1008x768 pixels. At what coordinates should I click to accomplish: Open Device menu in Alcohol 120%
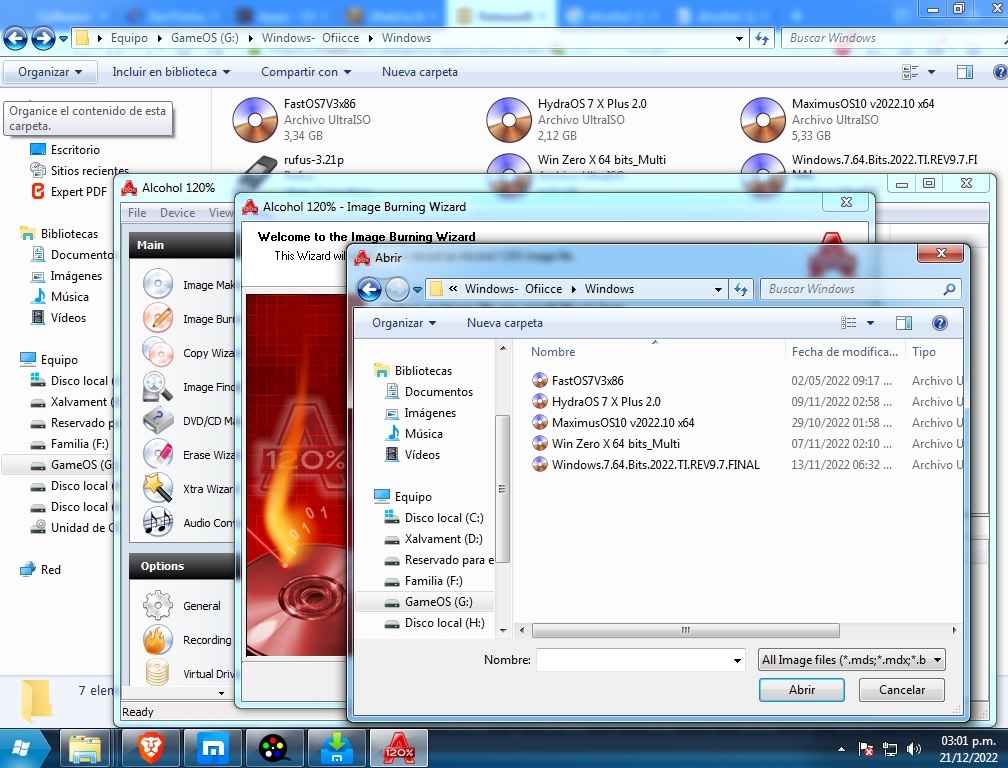coord(177,213)
